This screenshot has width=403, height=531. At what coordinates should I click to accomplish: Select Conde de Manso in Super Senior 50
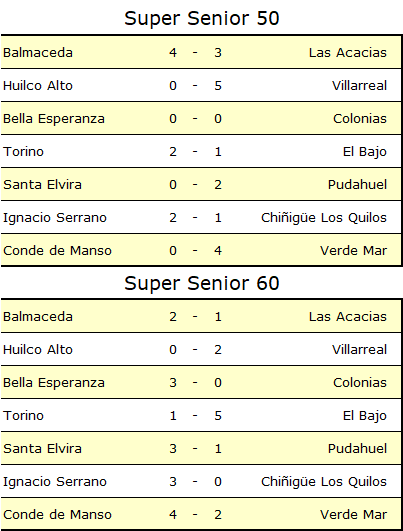pos(57,251)
